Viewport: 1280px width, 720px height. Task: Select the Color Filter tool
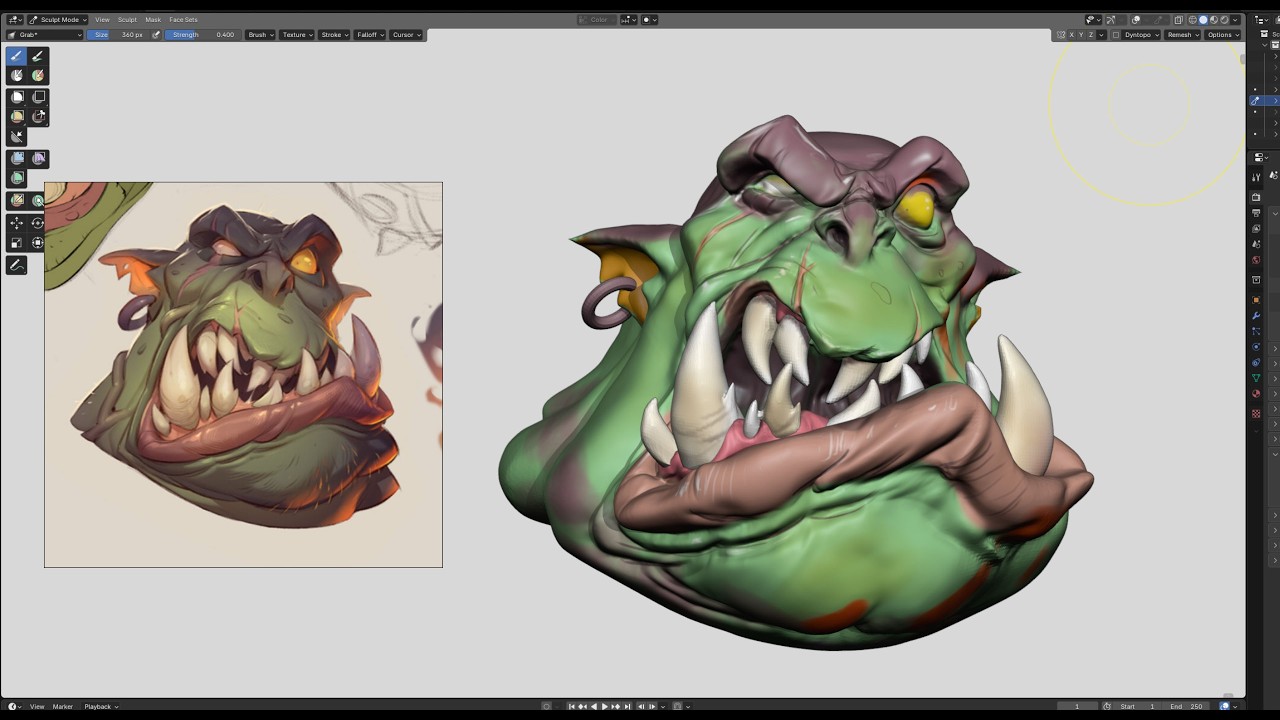click(16, 177)
